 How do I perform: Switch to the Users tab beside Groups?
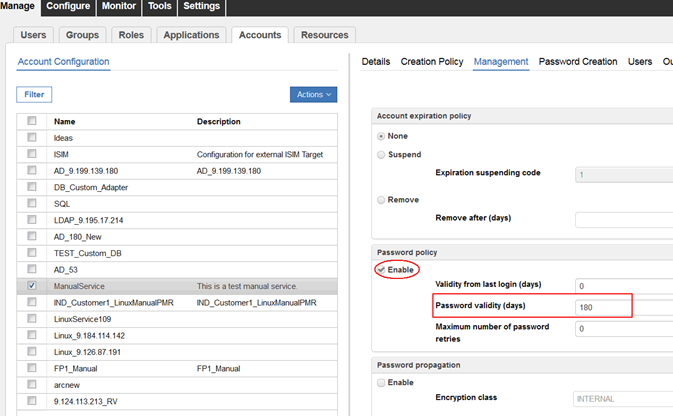point(33,35)
